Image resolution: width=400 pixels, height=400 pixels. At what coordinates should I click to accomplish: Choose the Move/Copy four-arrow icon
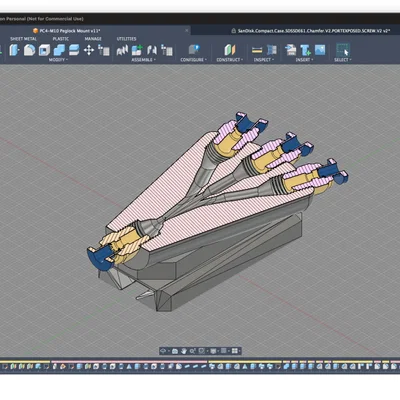89,50
